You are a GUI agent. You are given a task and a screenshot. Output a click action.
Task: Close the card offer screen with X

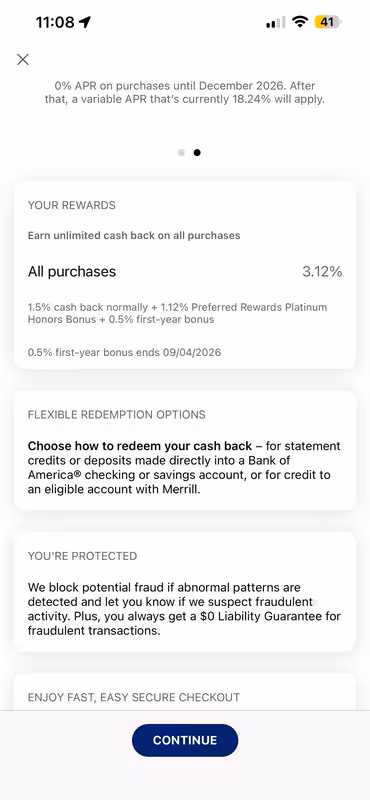click(x=22, y=60)
